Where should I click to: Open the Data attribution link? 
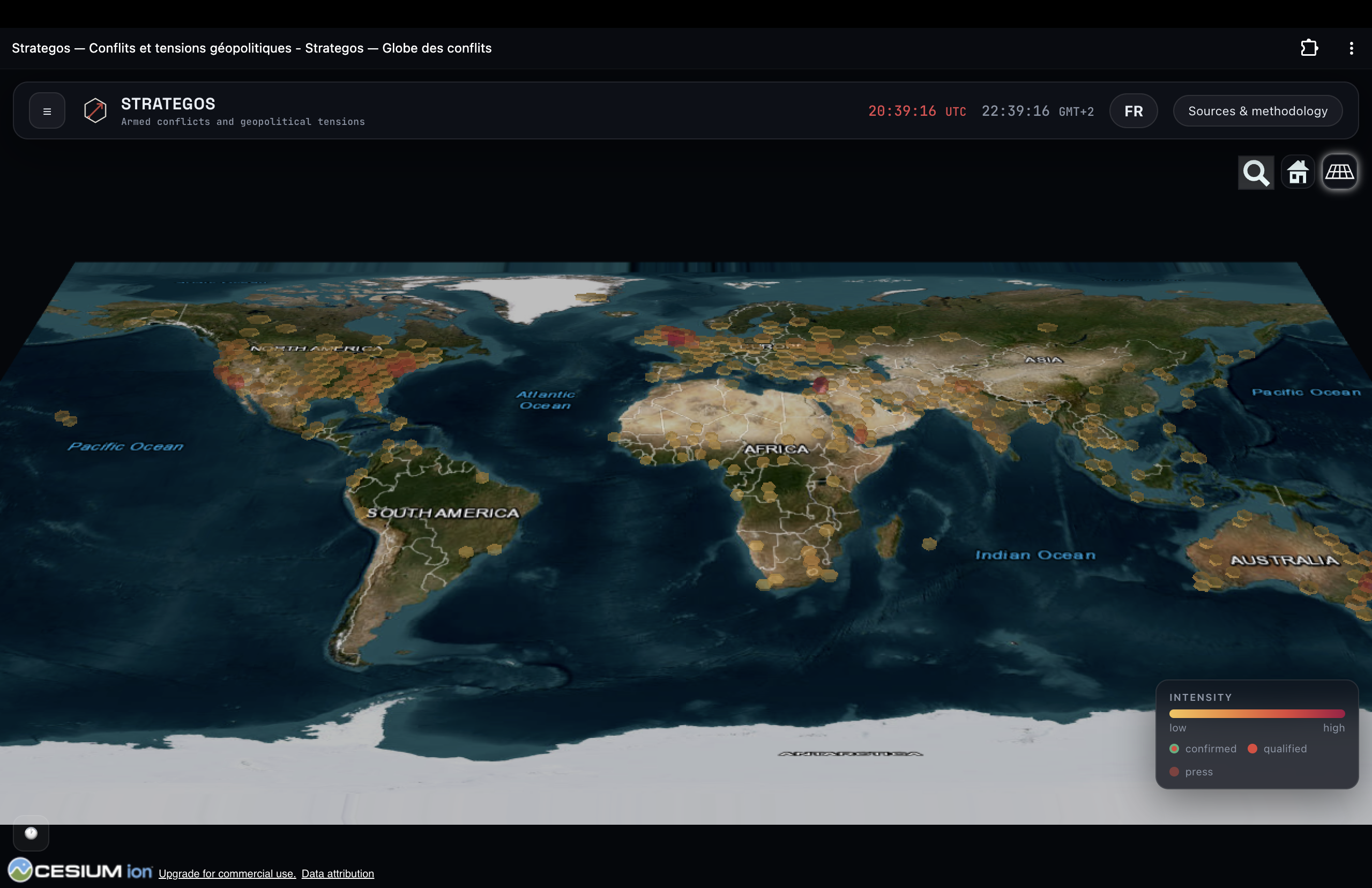coord(338,874)
